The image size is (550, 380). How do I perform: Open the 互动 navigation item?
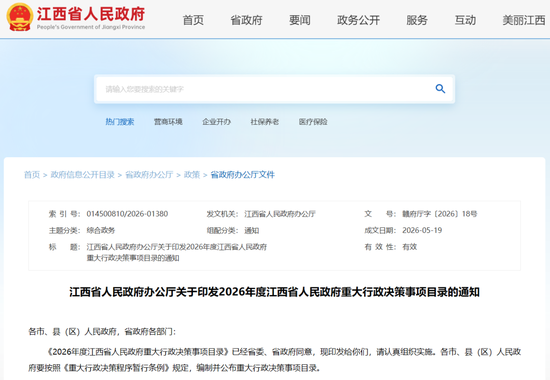[465, 20]
